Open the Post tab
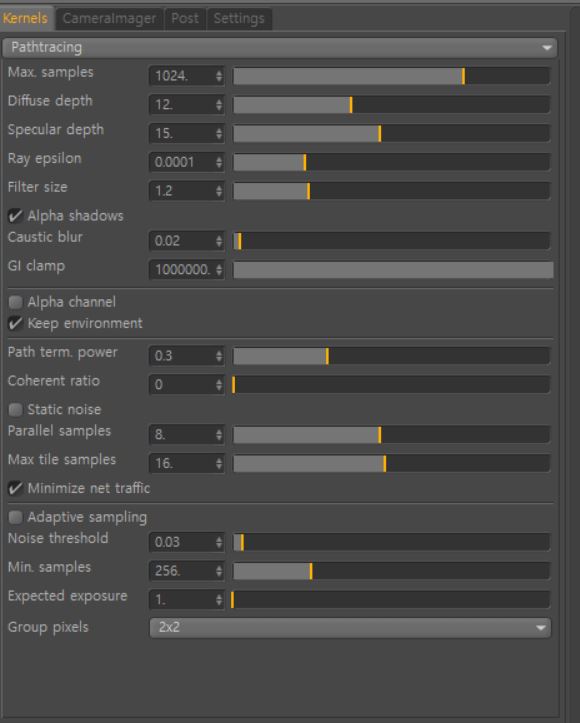The height and width of the screenshot is (723, 580). (185, 18)
